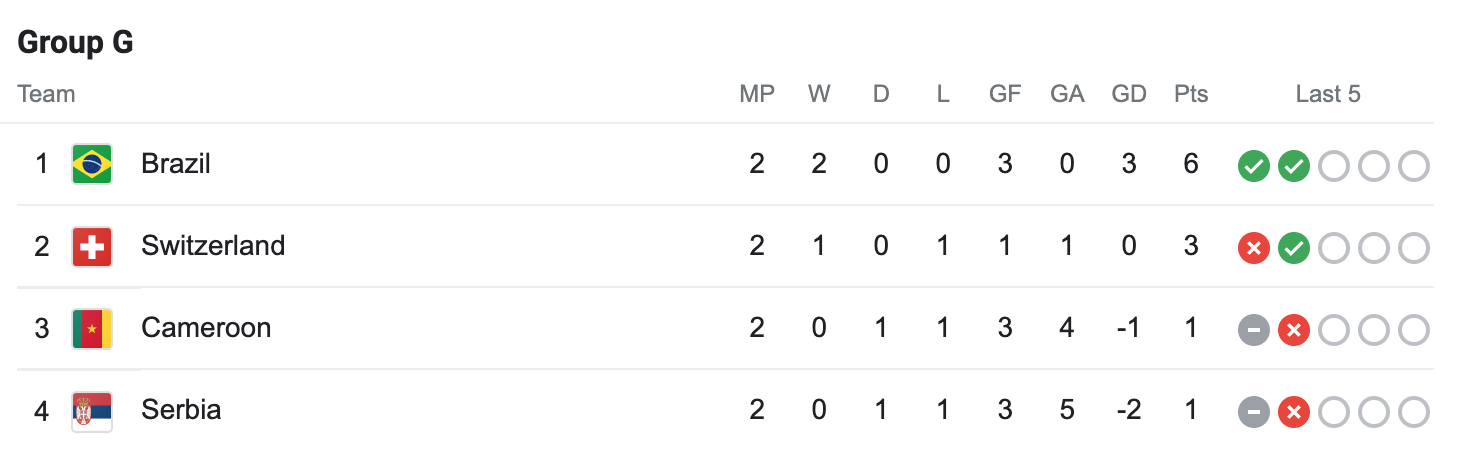Click the Pts column header
The height and width of the screenshot is (459, 1469).
(x=1191, y=95)
